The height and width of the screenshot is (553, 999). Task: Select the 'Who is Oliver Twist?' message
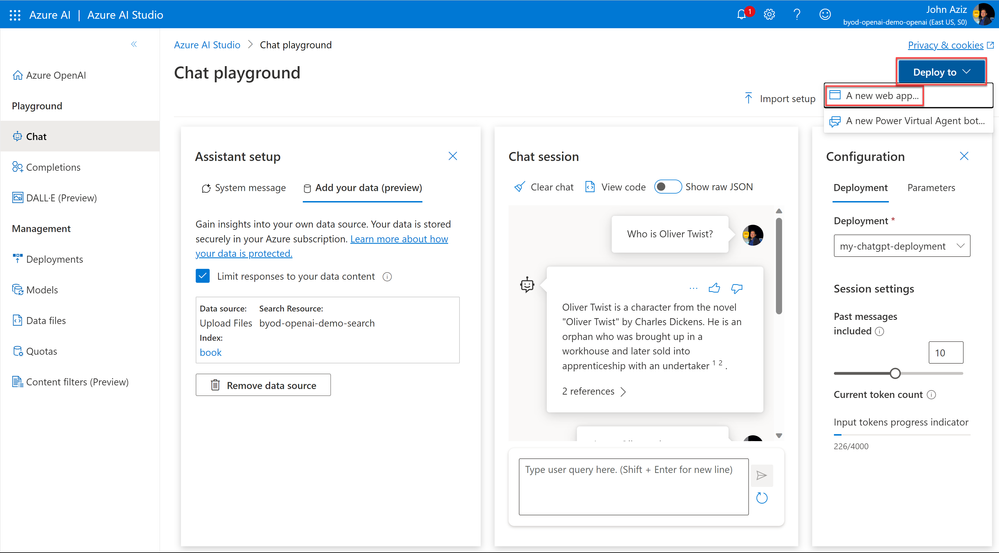(670, 234)
